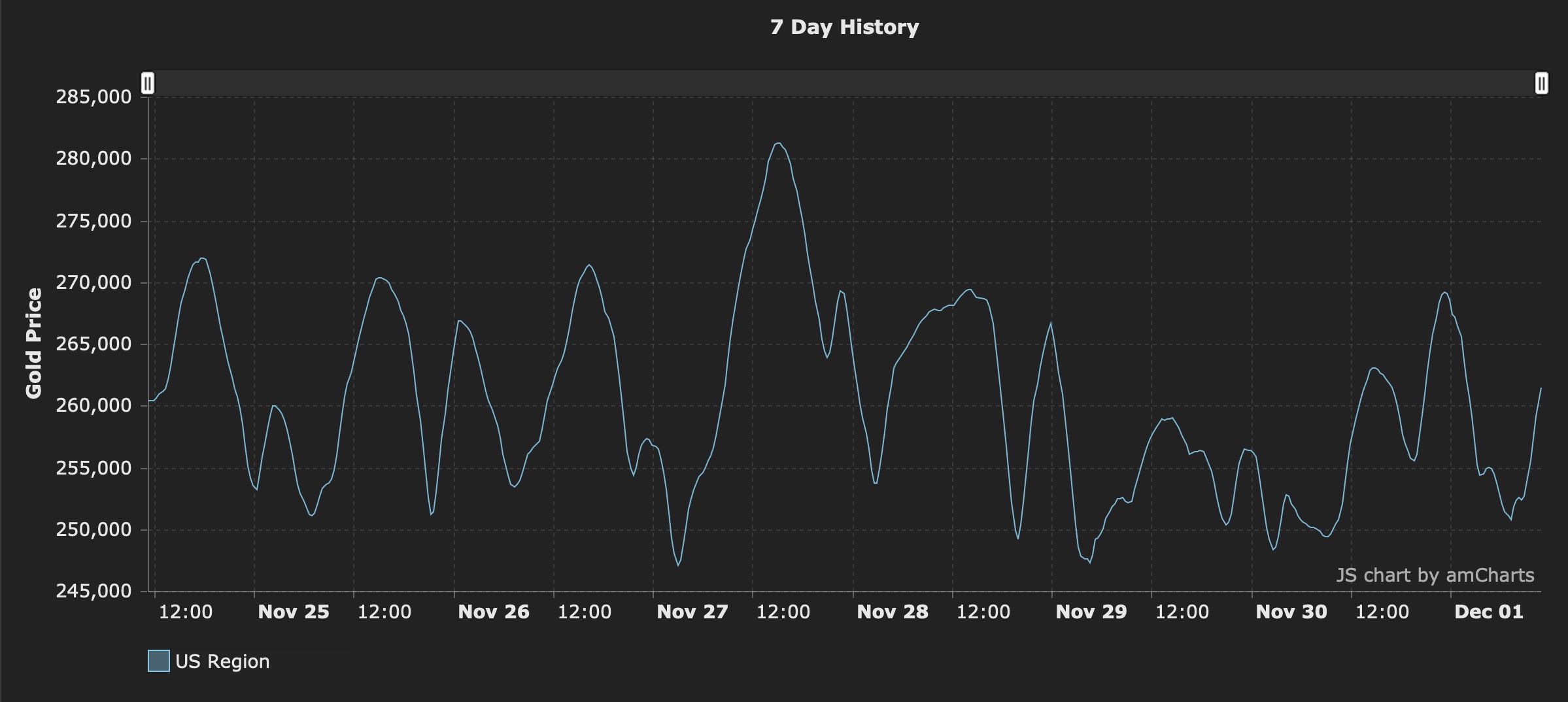Click the chart scrollbar track at the top
The height and width of the screenshot is (702, 1568).
(844, 84)
